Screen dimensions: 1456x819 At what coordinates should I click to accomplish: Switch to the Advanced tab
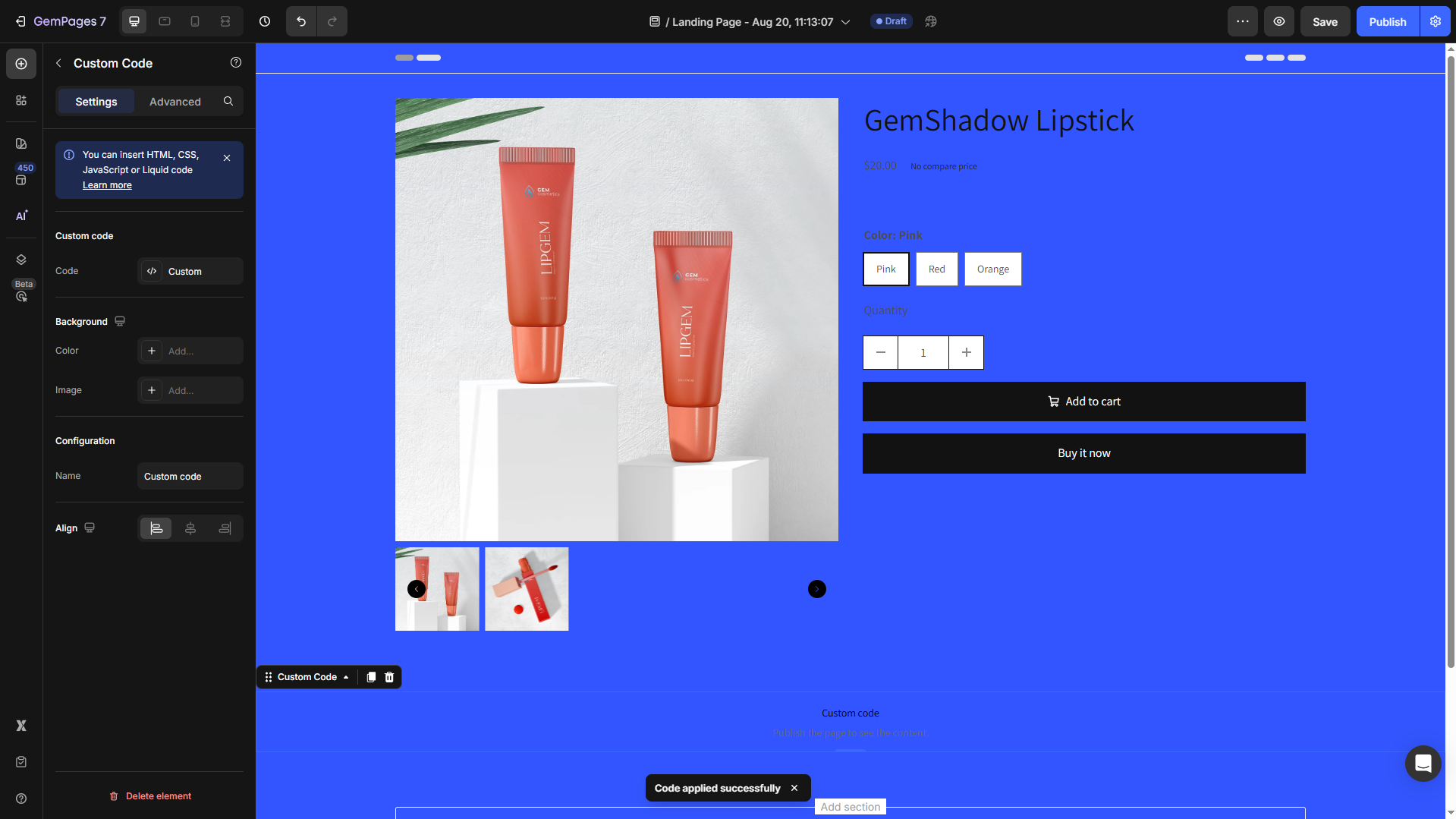[175, 102]
